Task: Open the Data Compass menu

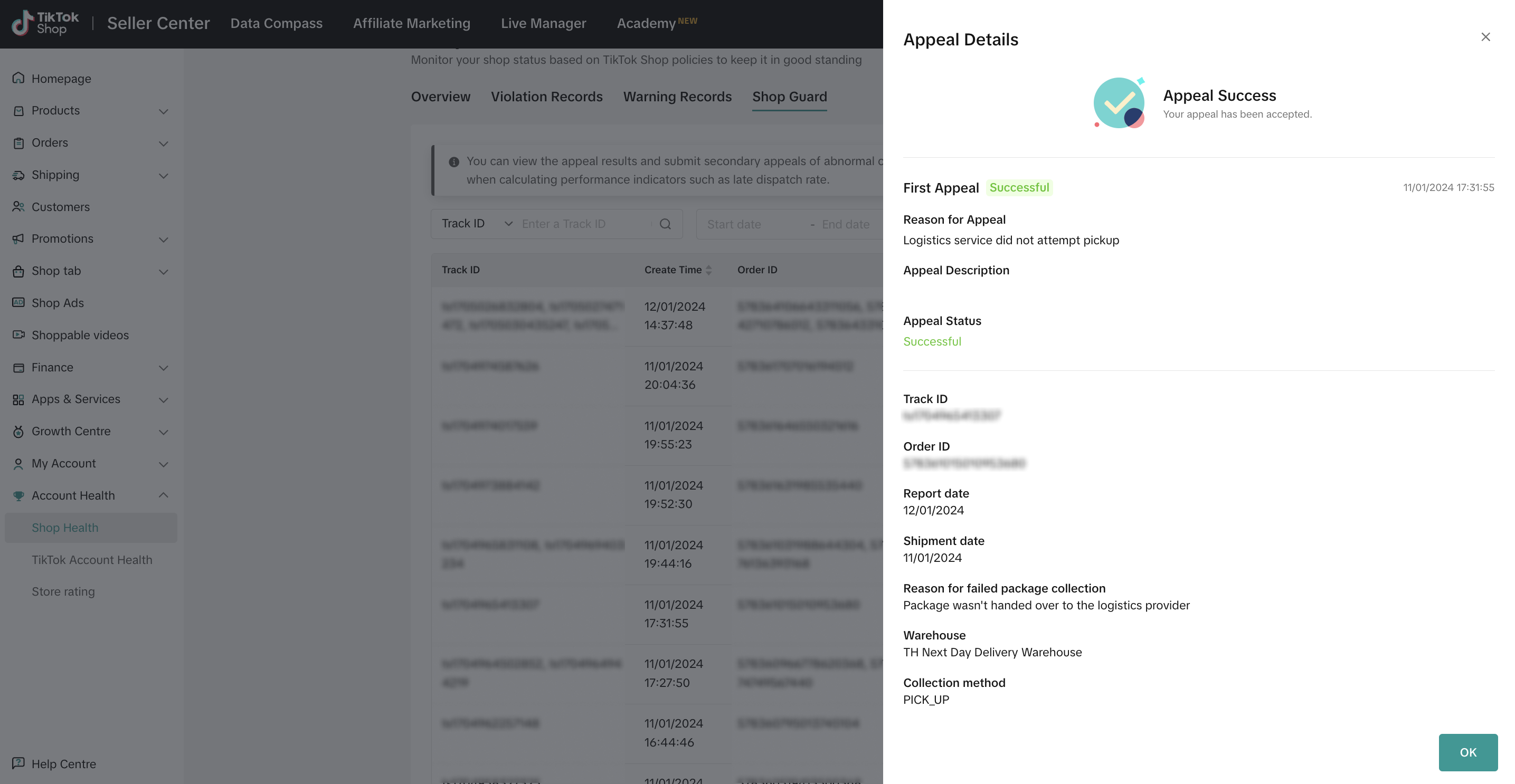Action: coord(276,23)
